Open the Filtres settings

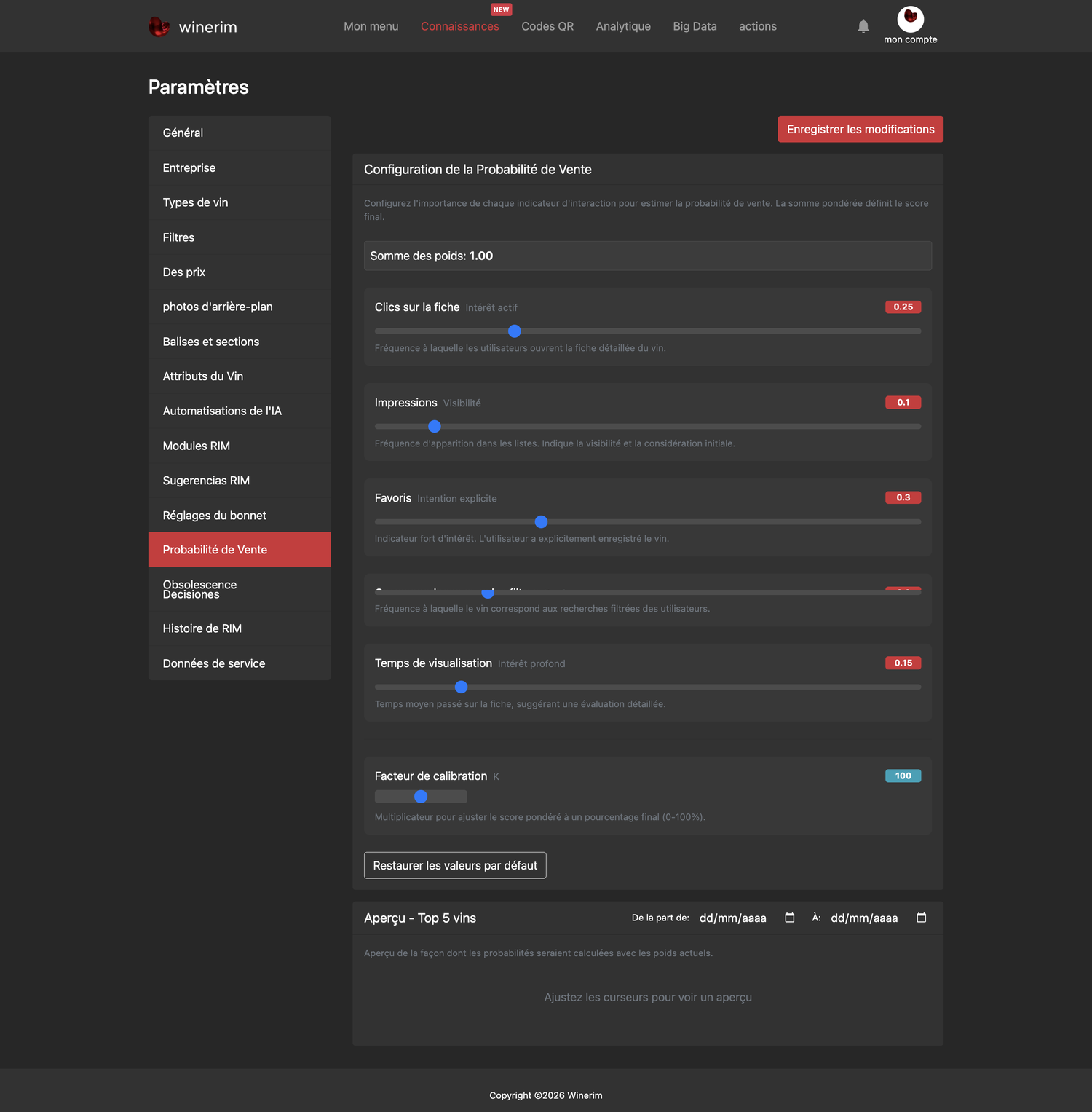(x=240, y=237)
